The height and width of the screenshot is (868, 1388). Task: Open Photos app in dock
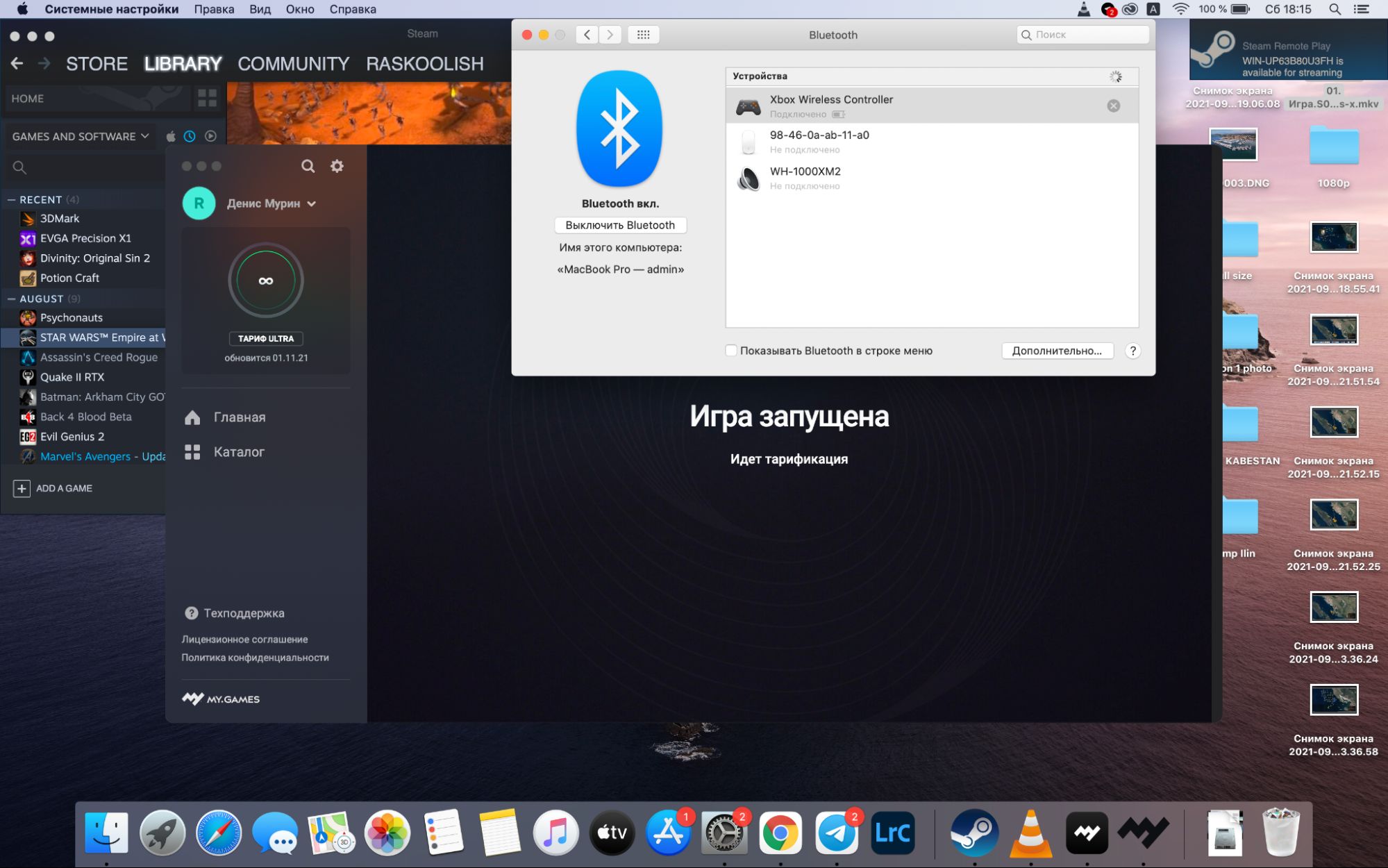coord(387,833)
